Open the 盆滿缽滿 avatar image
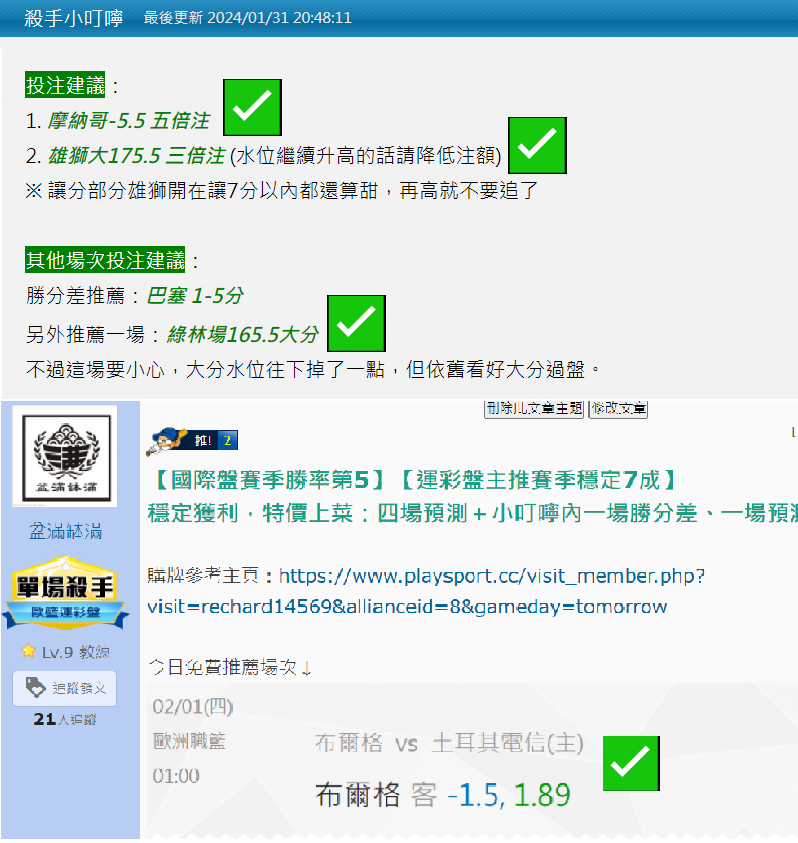The width and height of the screenshot is (798, 843). (x=65, y=455)
